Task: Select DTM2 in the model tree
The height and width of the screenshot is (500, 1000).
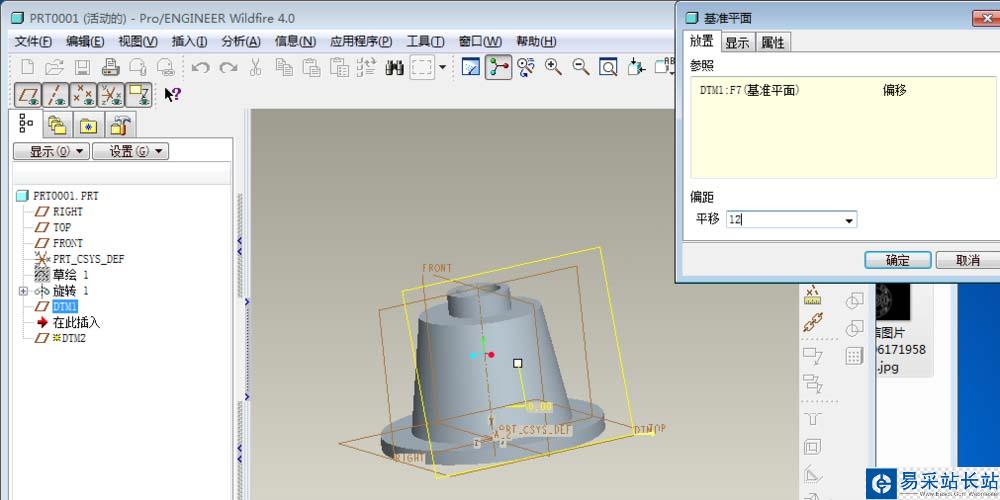Action: click(73, 338)
